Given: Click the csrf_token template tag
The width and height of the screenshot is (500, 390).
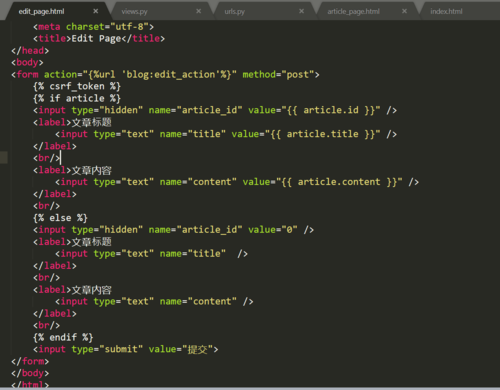Looking at the screenshot, I should point(77,87).
